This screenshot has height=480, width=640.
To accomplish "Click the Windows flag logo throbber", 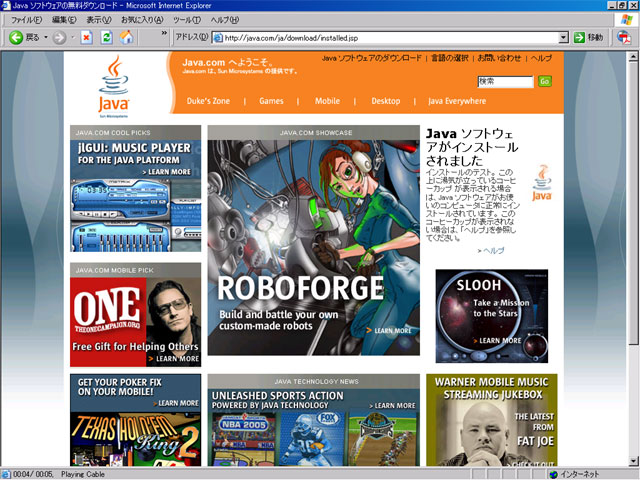I will [626, 19].
